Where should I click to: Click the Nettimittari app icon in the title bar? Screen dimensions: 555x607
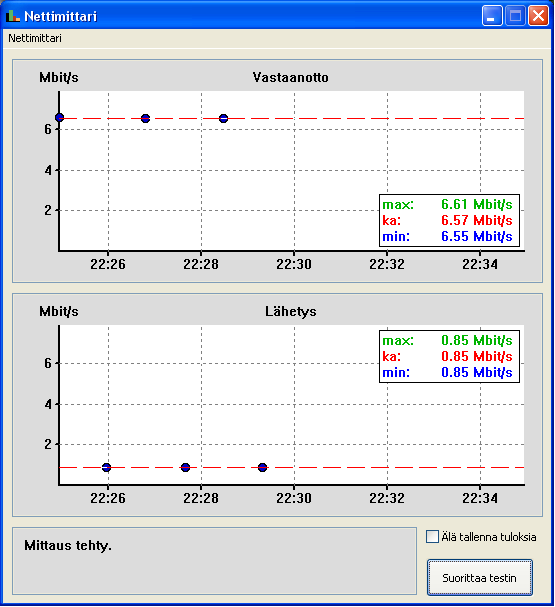[x=13, y=16]
